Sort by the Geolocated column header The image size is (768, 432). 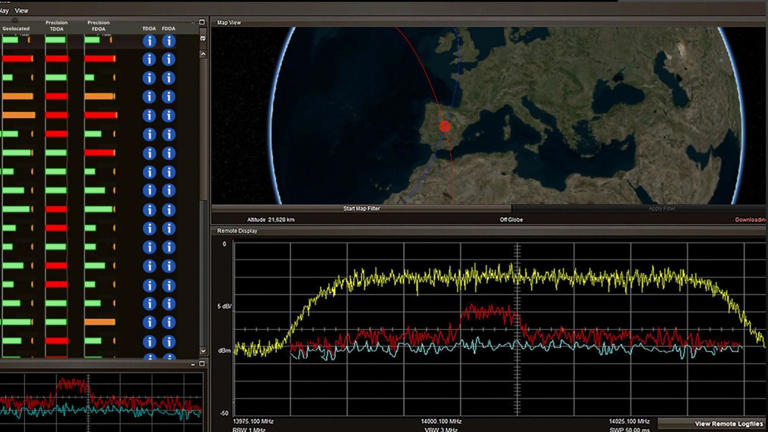tap(15, 29)
